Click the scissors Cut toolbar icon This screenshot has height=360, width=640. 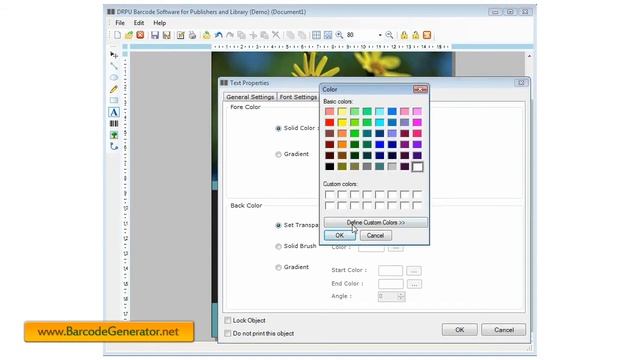276,35
